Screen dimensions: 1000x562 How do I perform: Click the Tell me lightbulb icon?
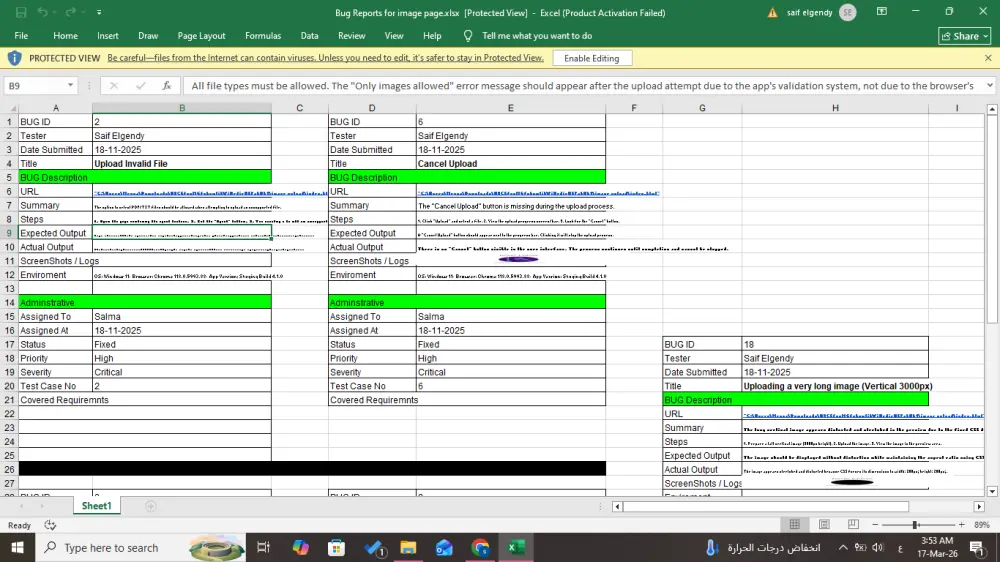coord(467,36)
